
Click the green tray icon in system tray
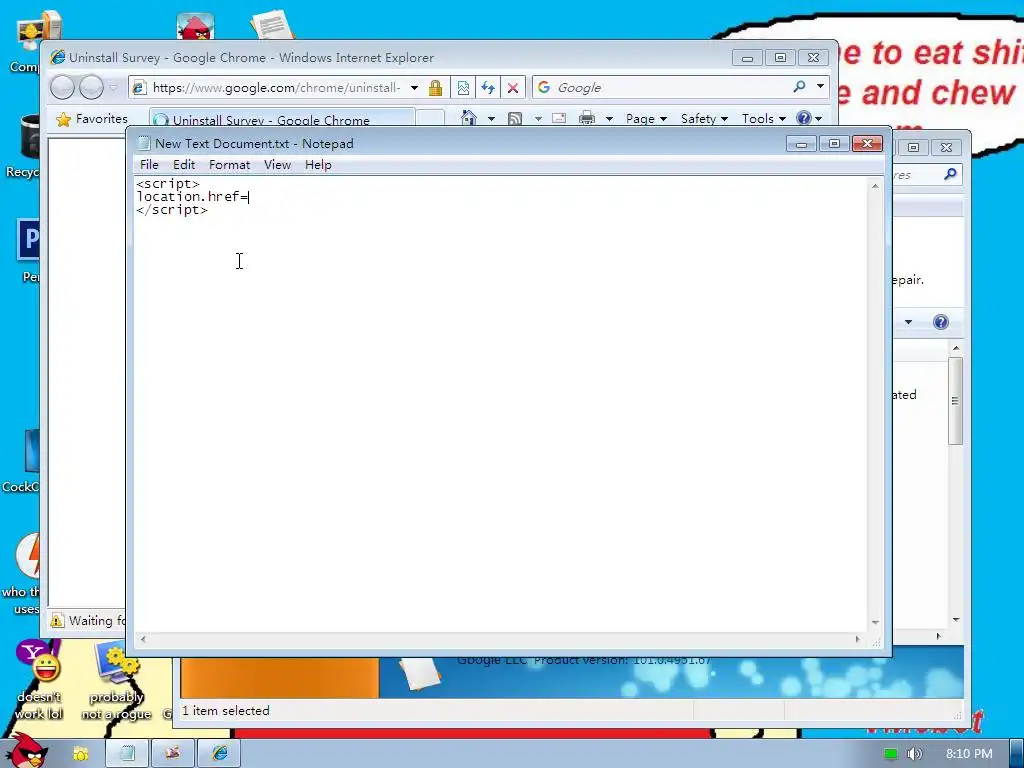coord(891,754)
